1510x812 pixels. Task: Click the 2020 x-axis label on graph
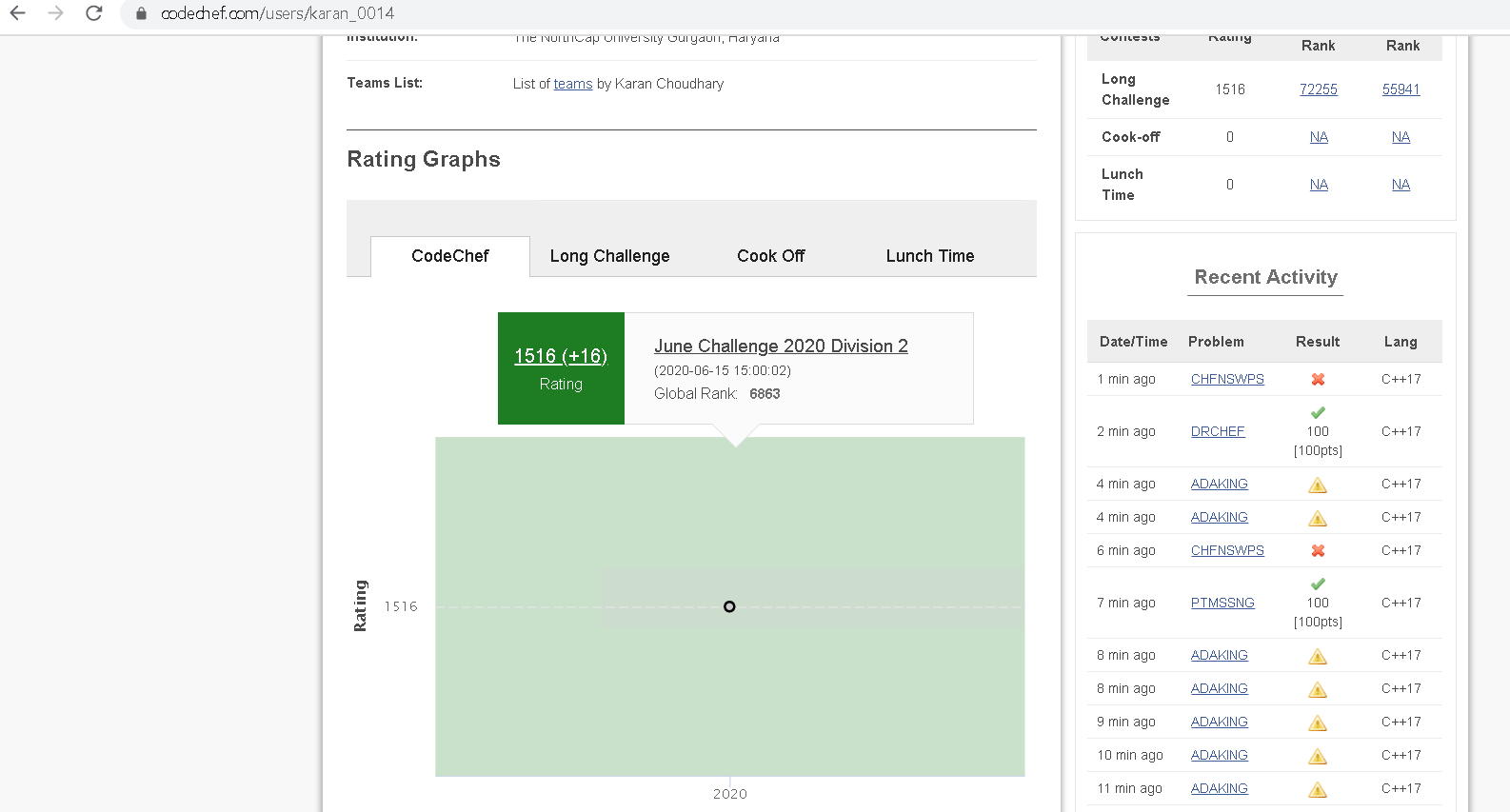pos(730,794)
